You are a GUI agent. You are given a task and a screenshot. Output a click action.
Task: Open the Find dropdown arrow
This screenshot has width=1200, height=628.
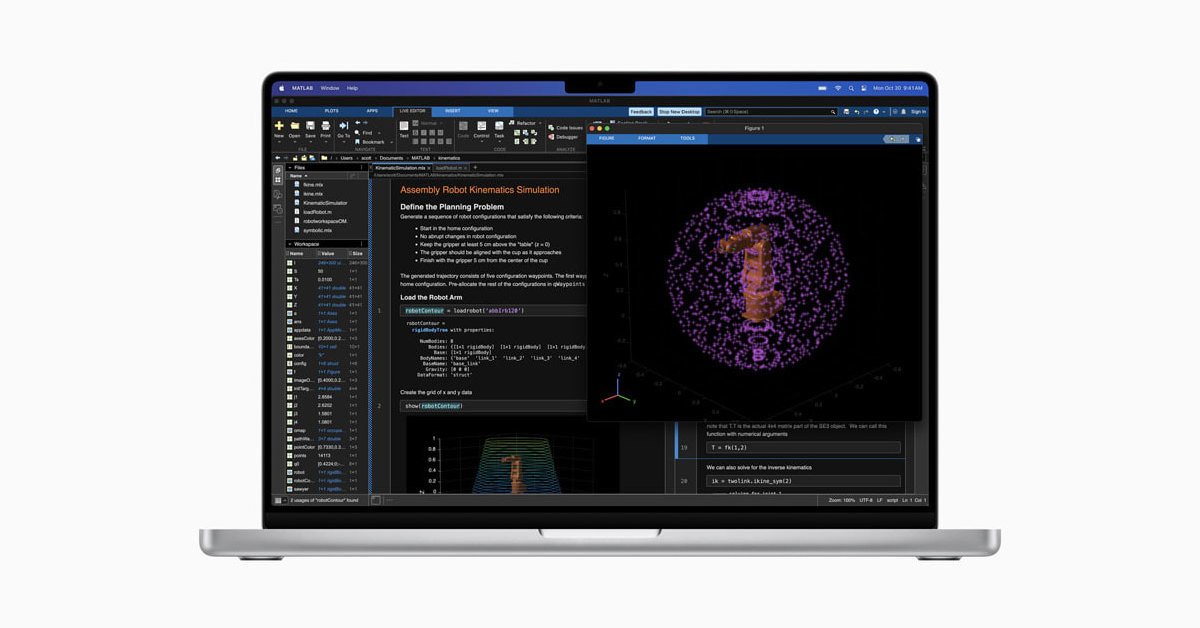tap(380, 132)
